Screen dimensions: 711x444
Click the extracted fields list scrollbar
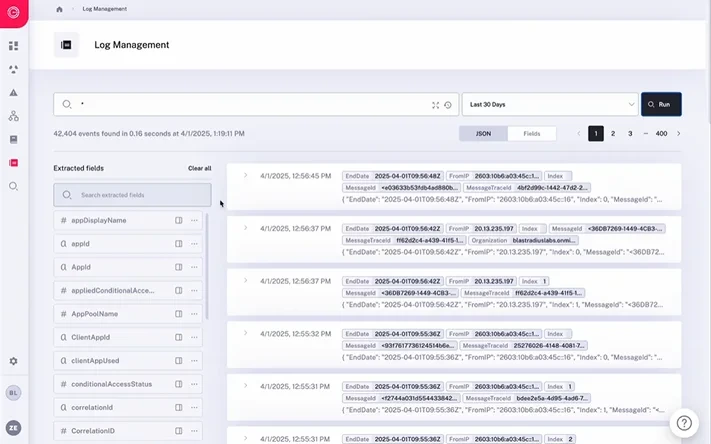207,266
